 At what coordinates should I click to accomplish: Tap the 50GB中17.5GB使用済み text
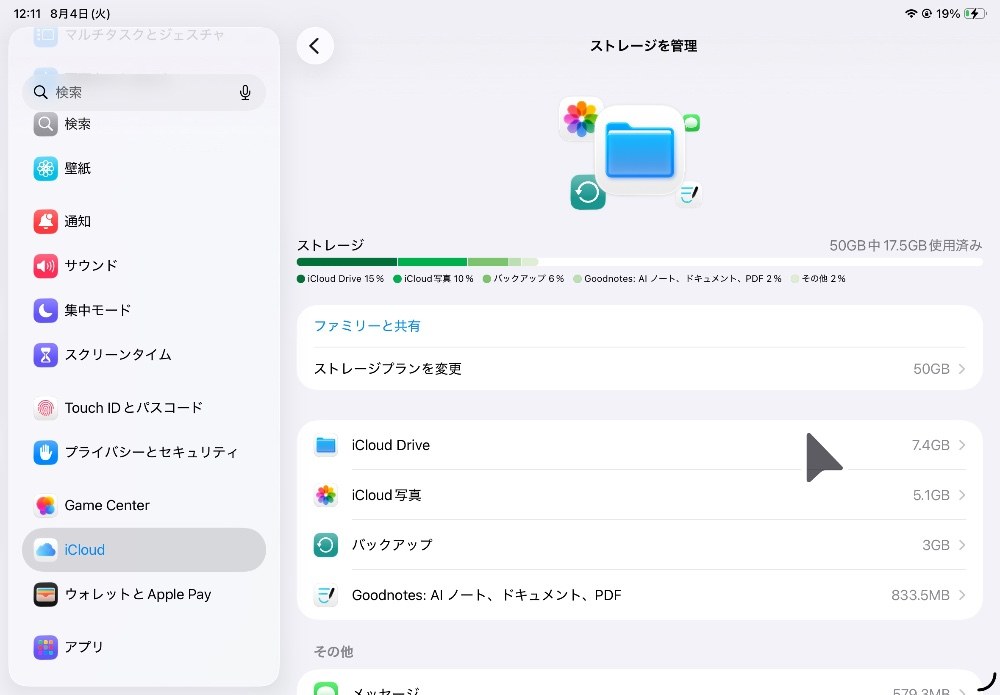(x=906, y=245)
